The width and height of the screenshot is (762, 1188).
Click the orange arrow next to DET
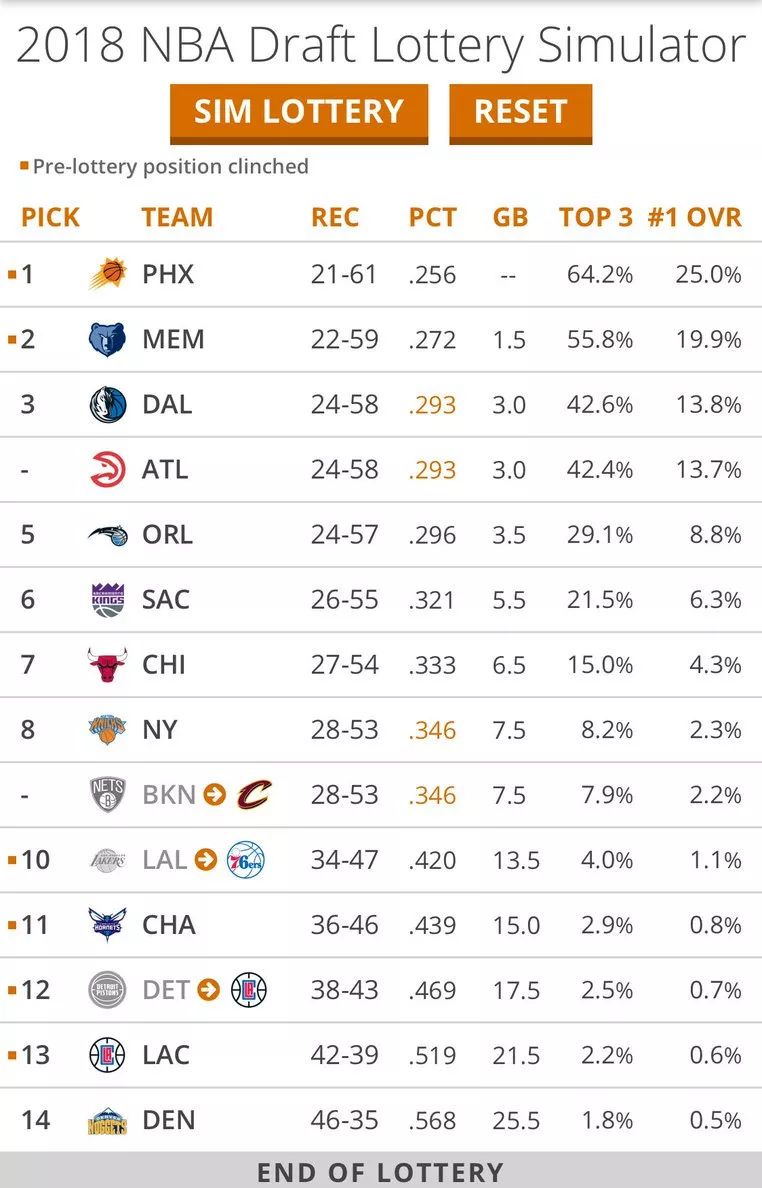click(209, 990)
